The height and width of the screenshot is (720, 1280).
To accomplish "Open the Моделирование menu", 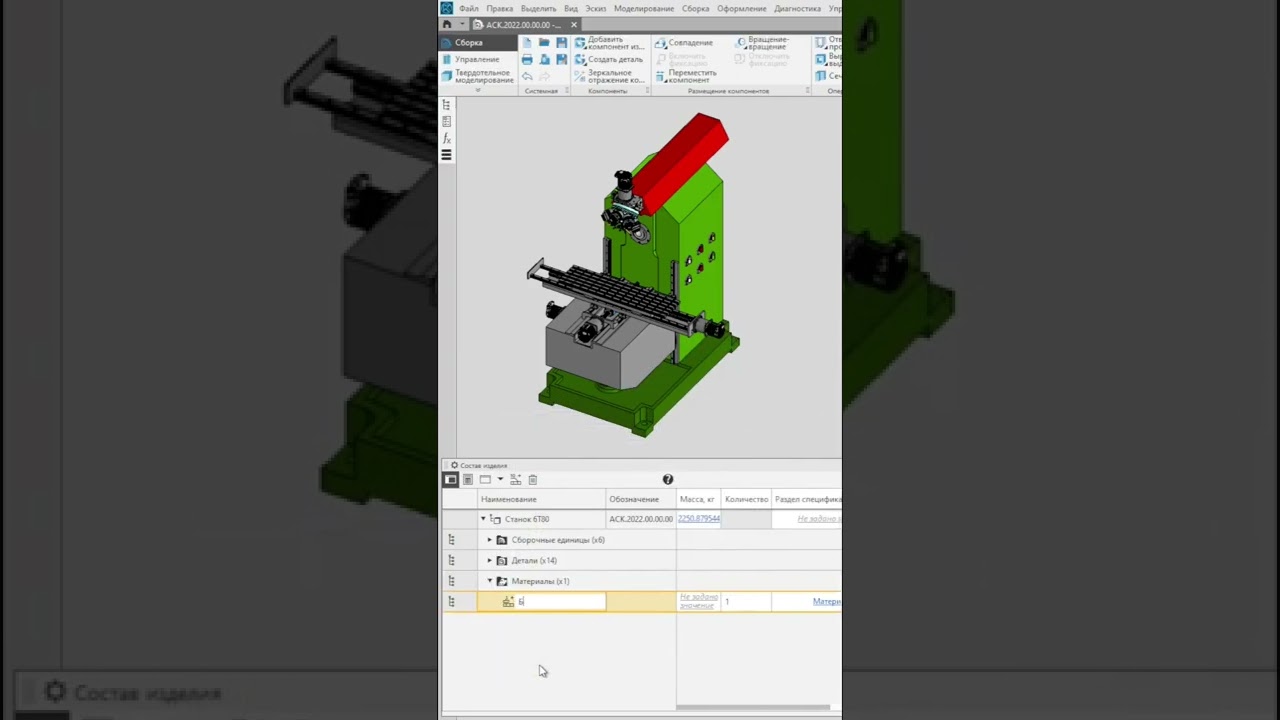I will coord(644,8).
